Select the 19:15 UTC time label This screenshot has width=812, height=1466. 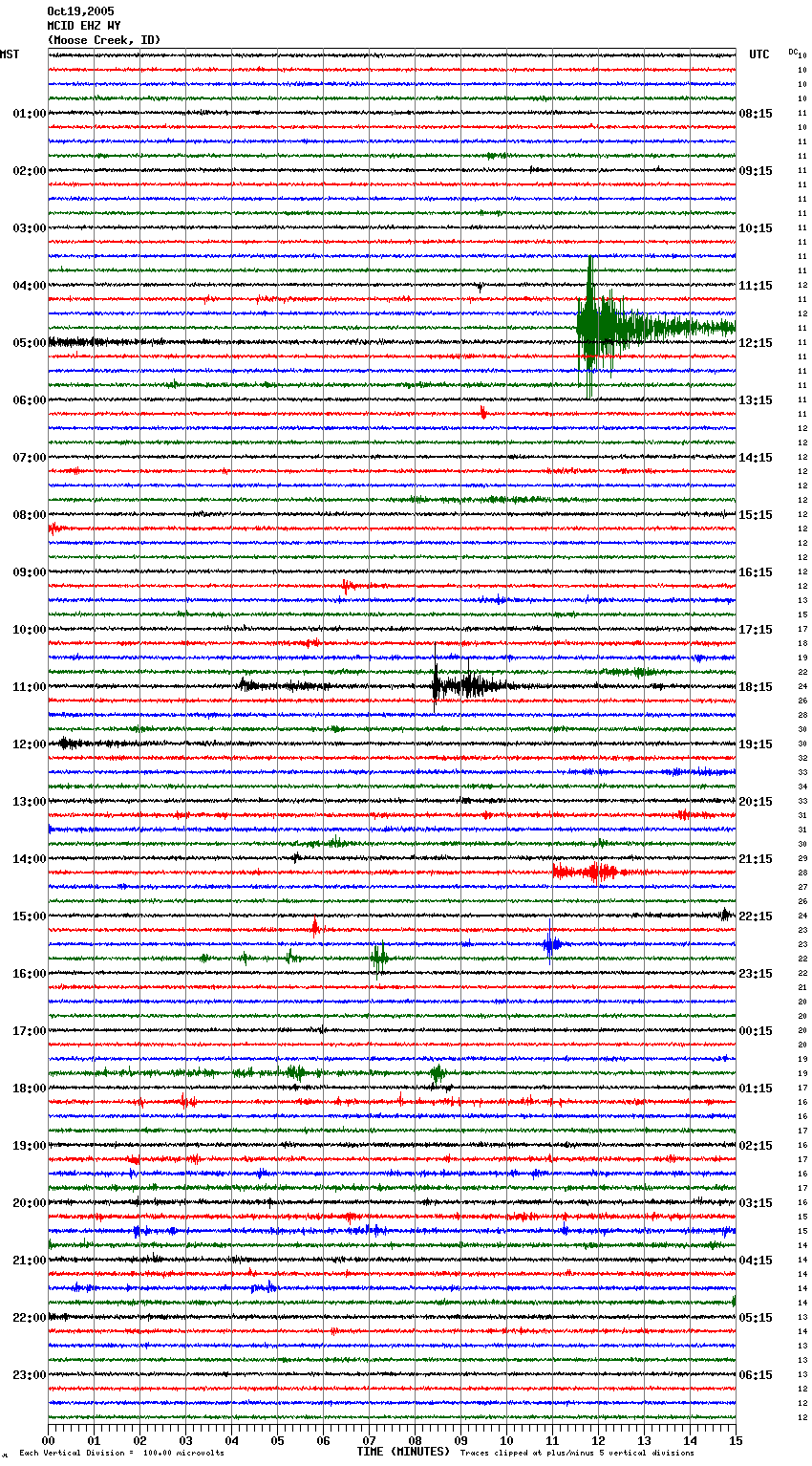(x=756, y=744)
